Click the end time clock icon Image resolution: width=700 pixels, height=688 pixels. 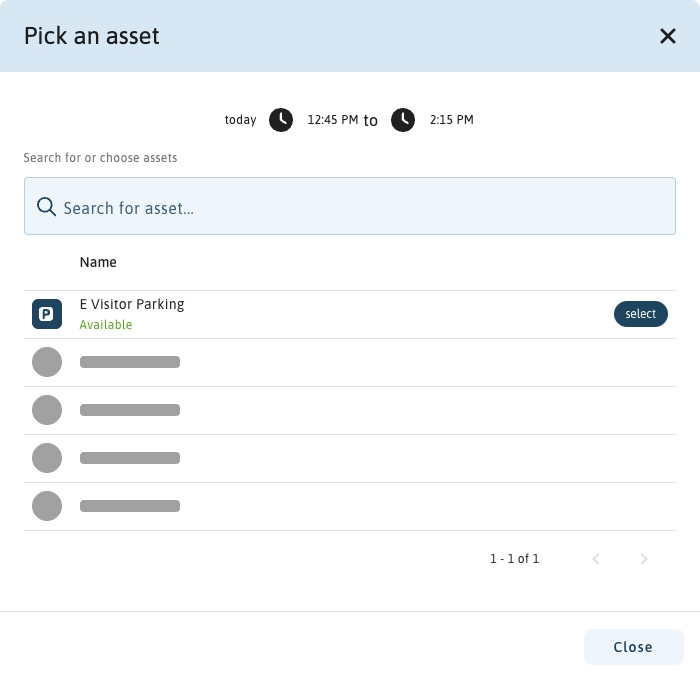coord(403,120)
